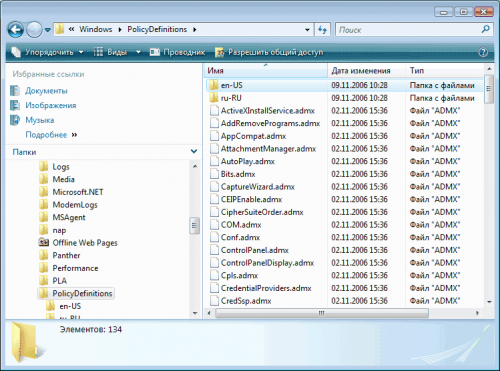Image resolution: width=500 pixels, height=371 pixels.
Task: Click ActiveXInstallService.admx file icon
Action: point(214,110)
